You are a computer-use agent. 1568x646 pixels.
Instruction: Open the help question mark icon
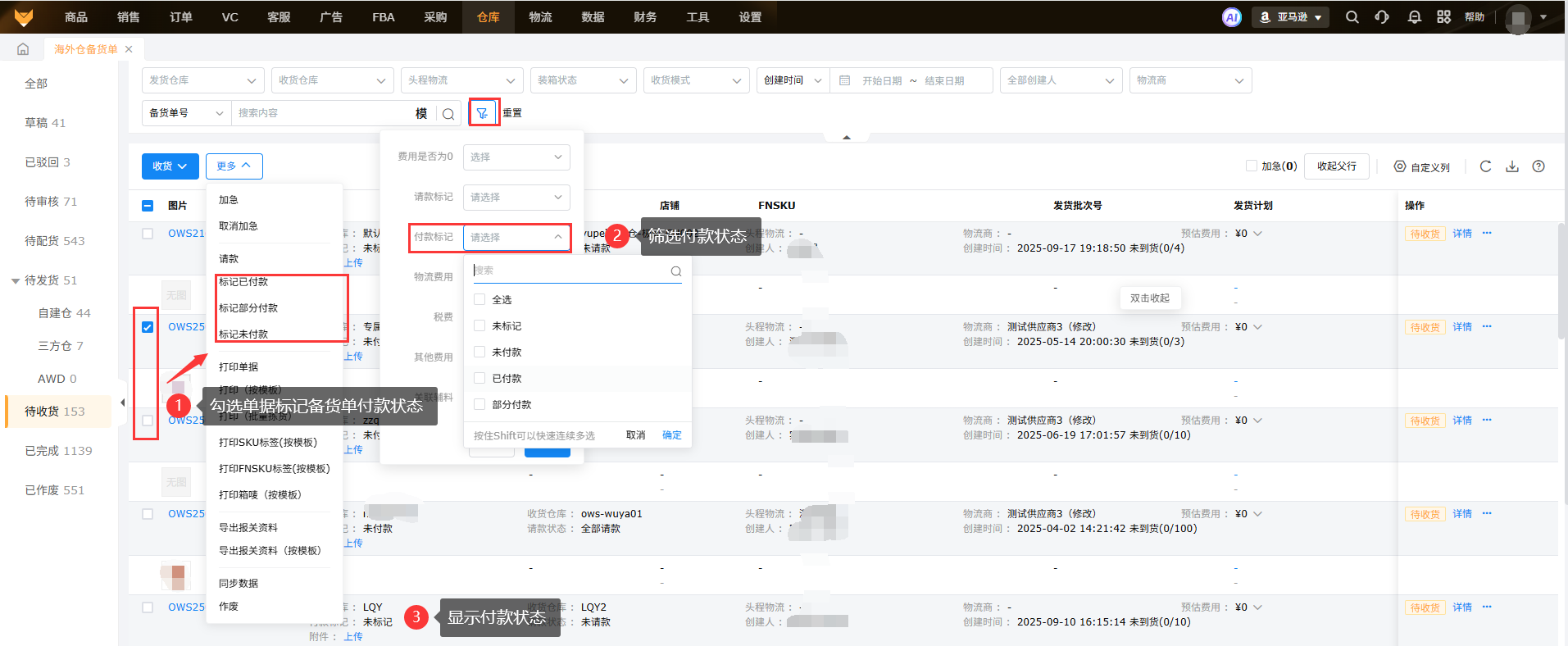[1538, 166]
